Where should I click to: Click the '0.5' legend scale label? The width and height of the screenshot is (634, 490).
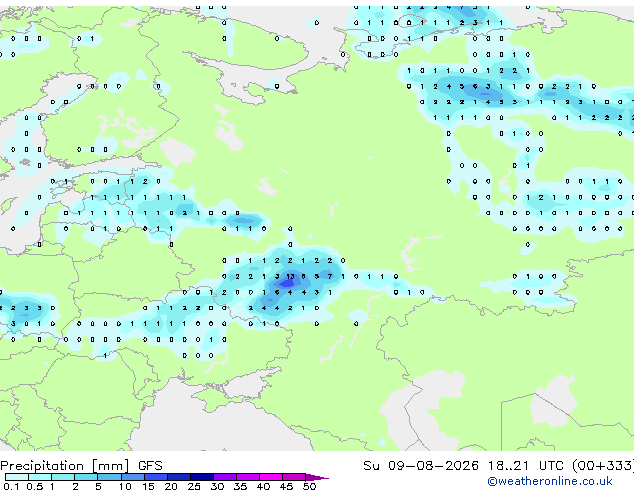coord(35,486)
